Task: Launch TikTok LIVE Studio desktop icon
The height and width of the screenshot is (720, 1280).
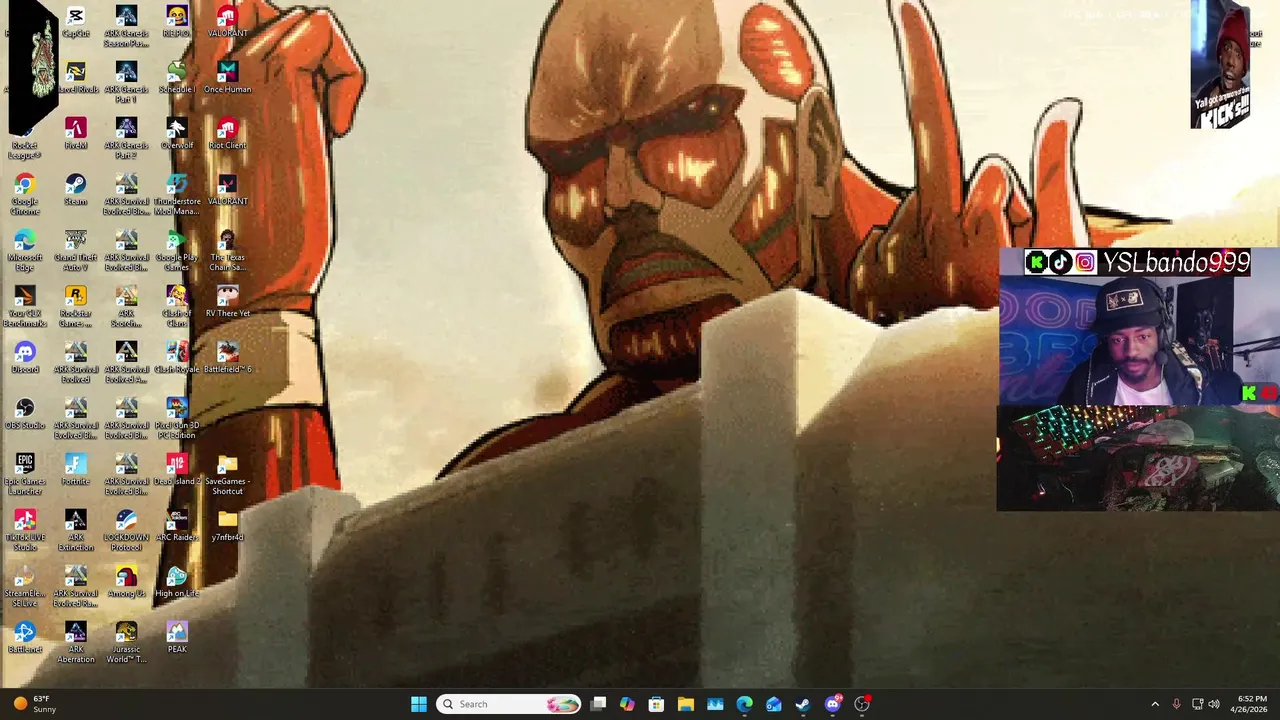Action: click(x=25, y=530)
